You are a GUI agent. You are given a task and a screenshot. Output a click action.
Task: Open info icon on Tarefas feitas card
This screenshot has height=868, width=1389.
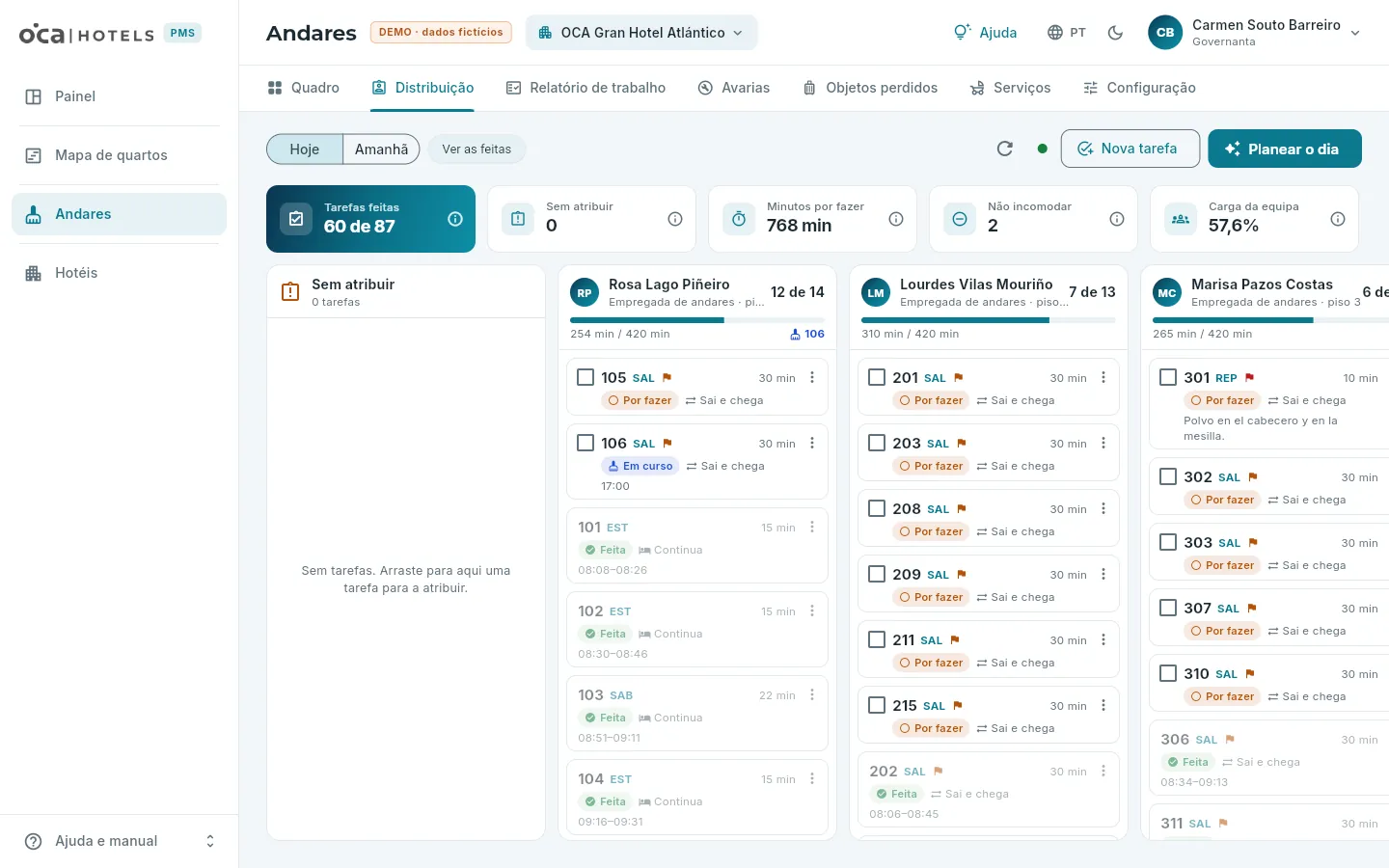[x=455, y=219]
